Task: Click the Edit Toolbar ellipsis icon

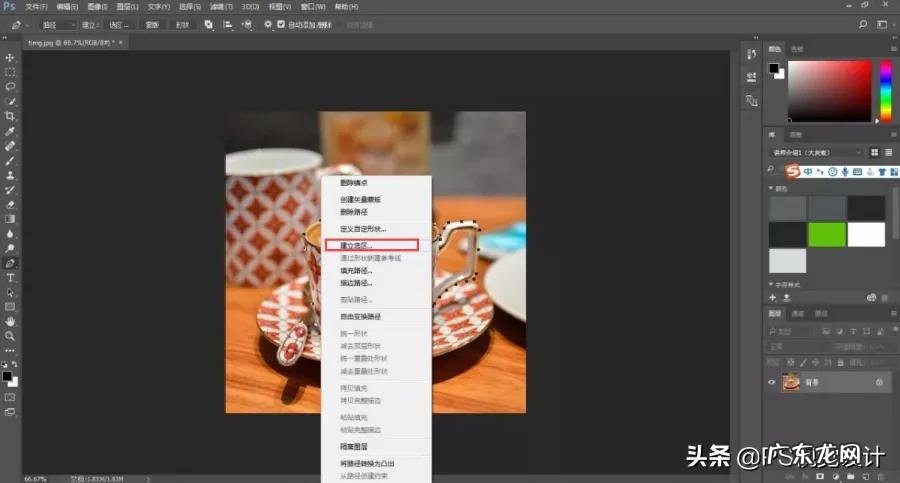Action: click(x=10, y=350)
